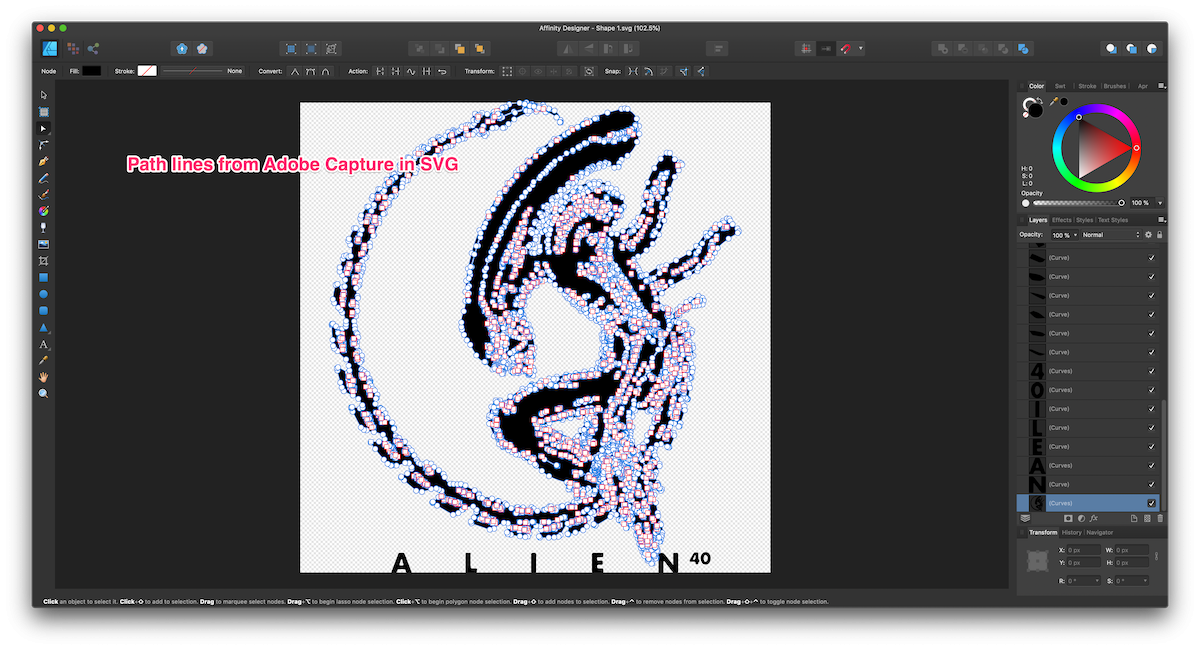Switch to the Brushes tab
Image resolution: width=1200 pixels, height=650 pixels.
[1114, 86]
